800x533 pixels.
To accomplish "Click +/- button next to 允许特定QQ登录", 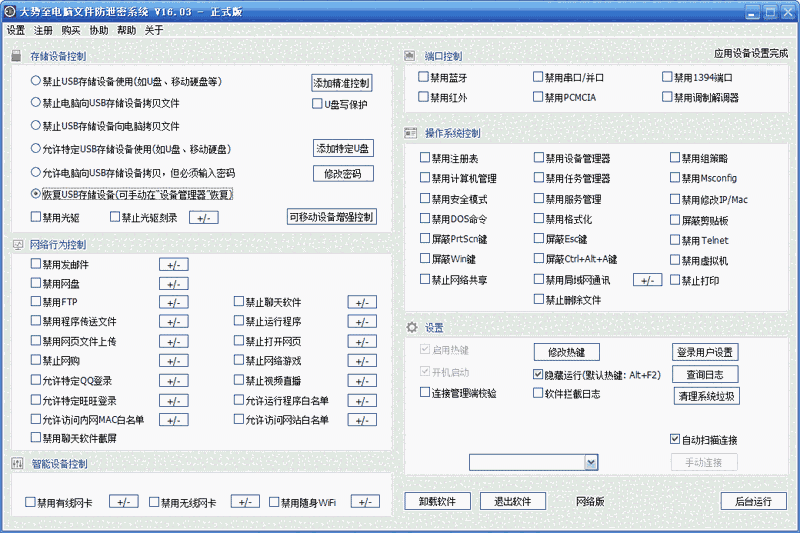I will 173,381.
